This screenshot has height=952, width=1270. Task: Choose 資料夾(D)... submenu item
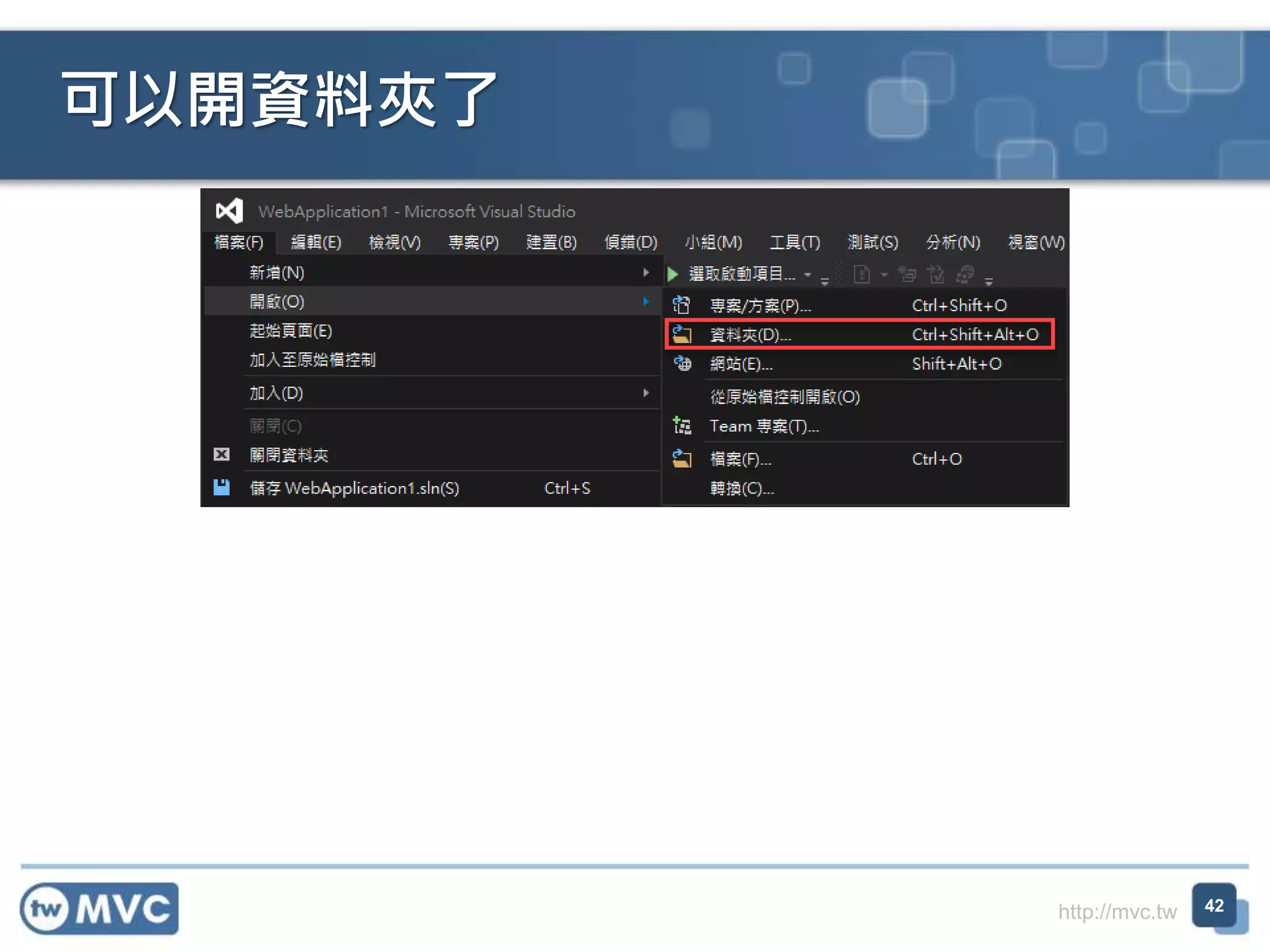tap(860, 335)
